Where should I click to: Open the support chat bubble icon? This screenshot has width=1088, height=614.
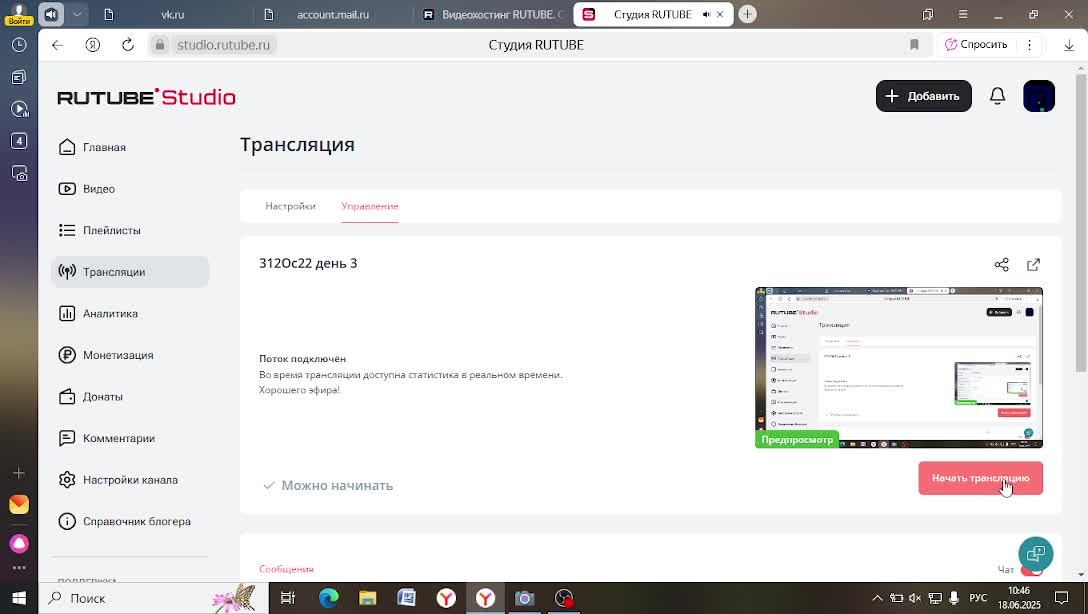click(x=1035, y=553)
